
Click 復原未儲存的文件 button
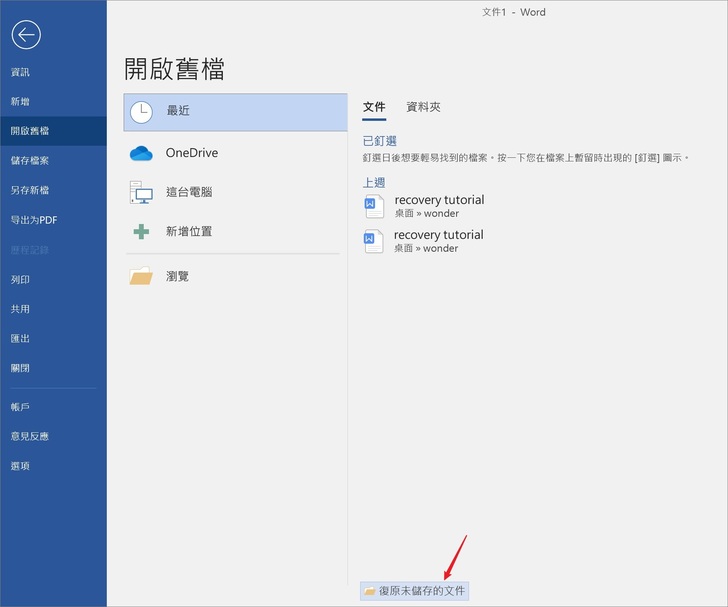pos(414,591)
